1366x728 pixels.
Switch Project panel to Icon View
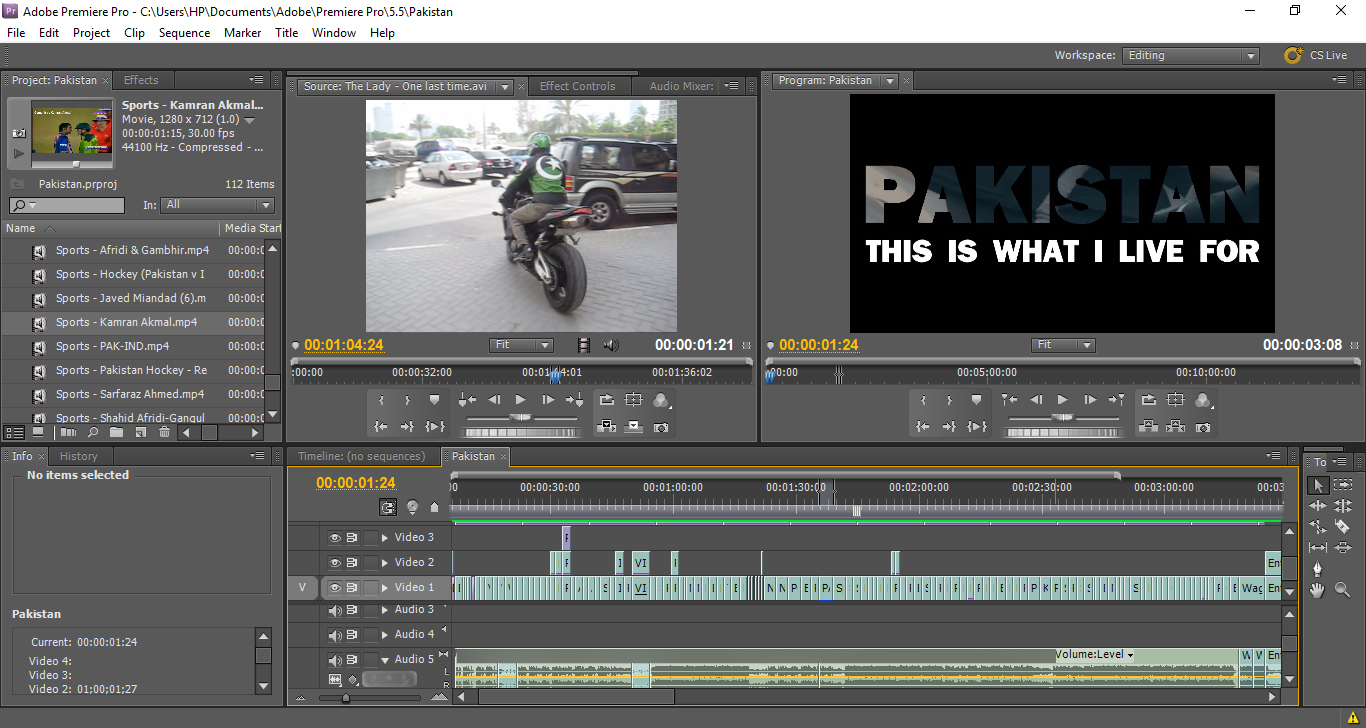tap(38, 432)
